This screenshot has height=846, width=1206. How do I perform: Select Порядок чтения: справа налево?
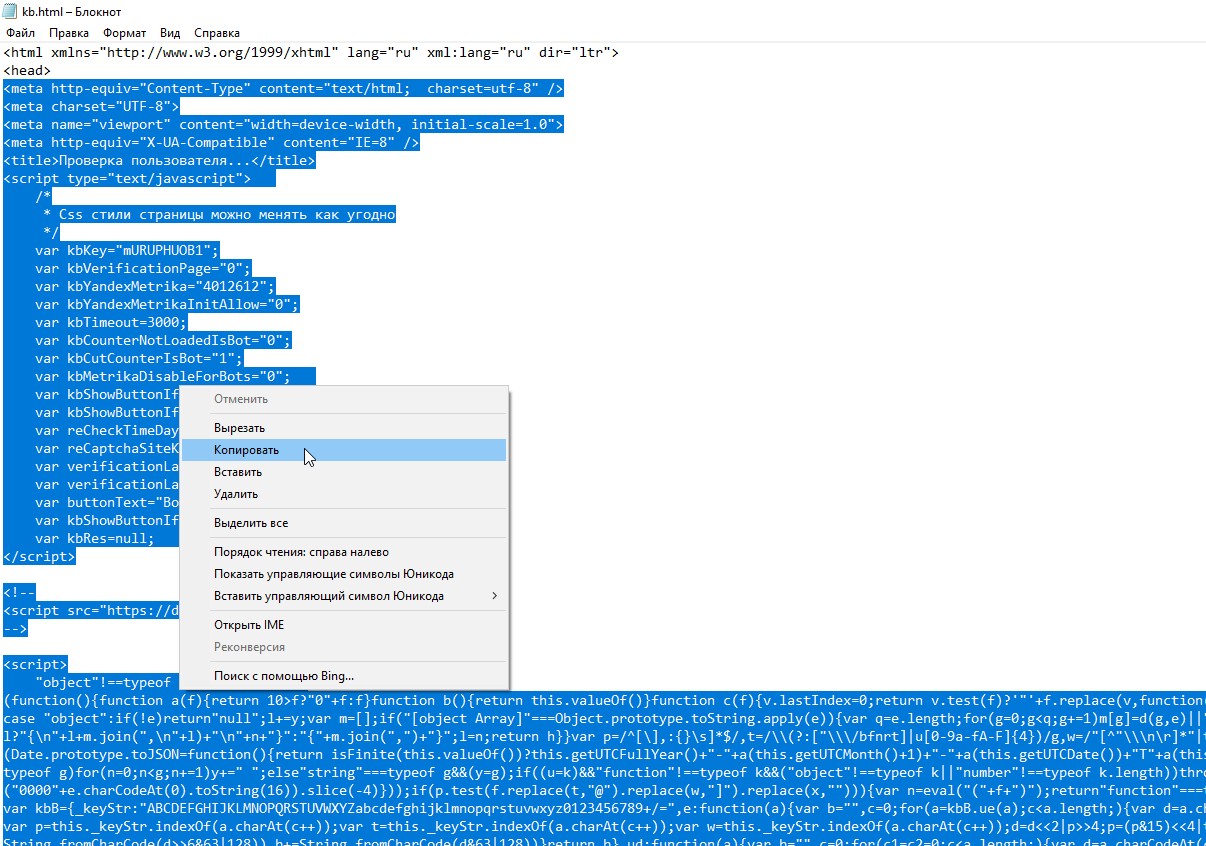pyautogui.click(x=344, y=552)
